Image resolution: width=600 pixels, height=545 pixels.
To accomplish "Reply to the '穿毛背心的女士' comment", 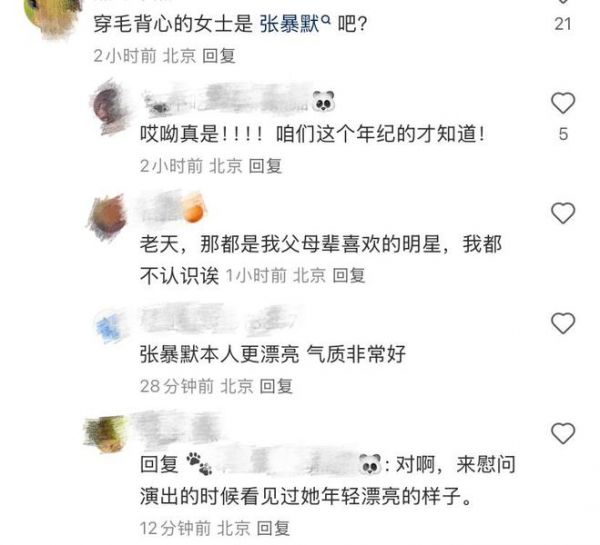I will [x=218, y=56].
